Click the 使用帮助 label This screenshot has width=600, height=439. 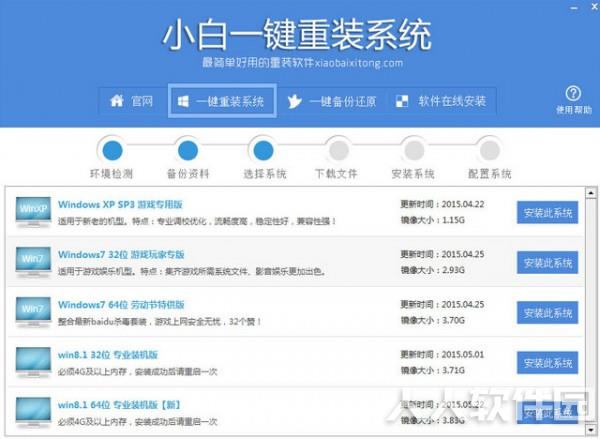[574, 110]
